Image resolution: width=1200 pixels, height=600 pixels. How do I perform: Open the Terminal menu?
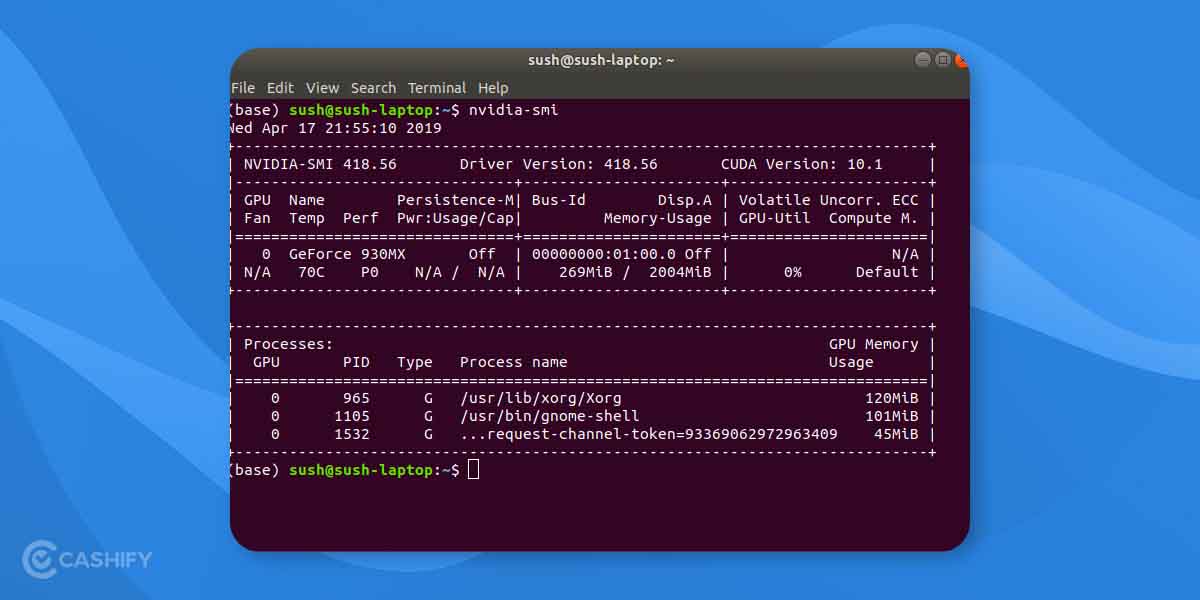(437, 88)
